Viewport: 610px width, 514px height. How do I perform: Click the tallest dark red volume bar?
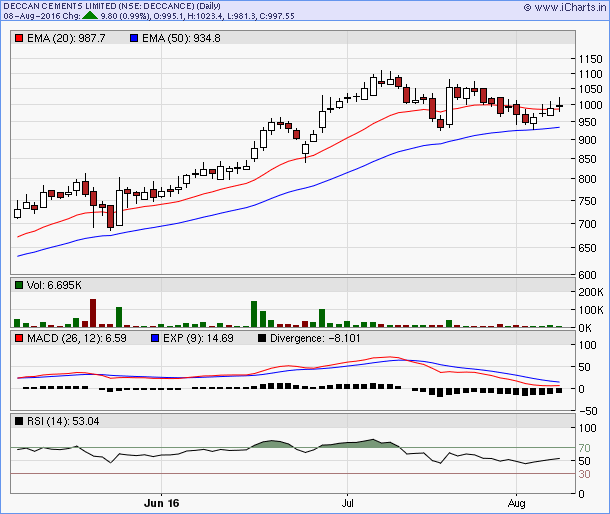(x=93, y=313)
